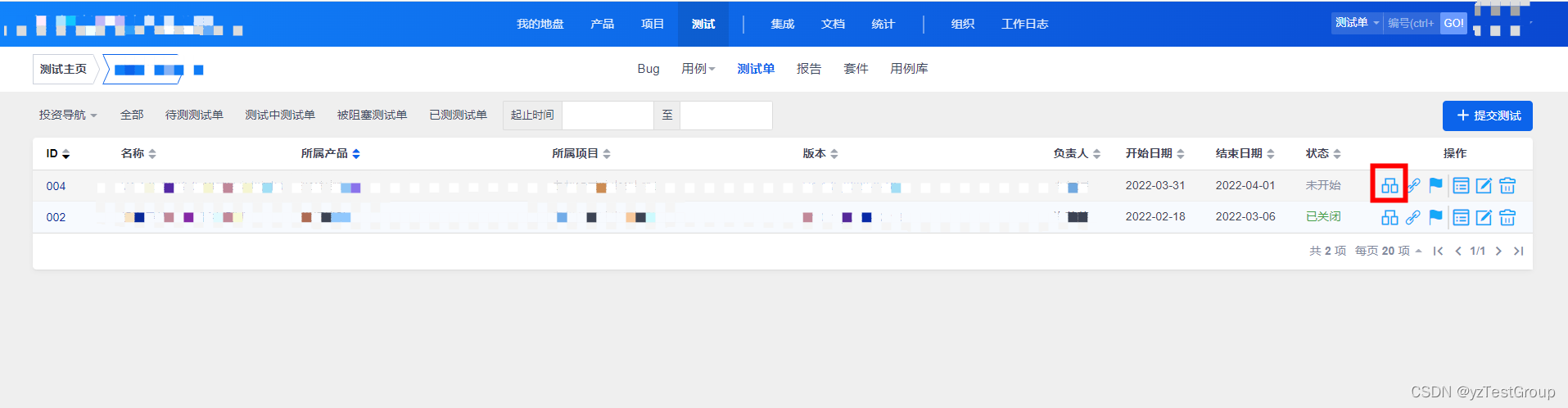Switch to the 测试单 sub tab
The image size is (1568, 408).
[x=756, y=69]
